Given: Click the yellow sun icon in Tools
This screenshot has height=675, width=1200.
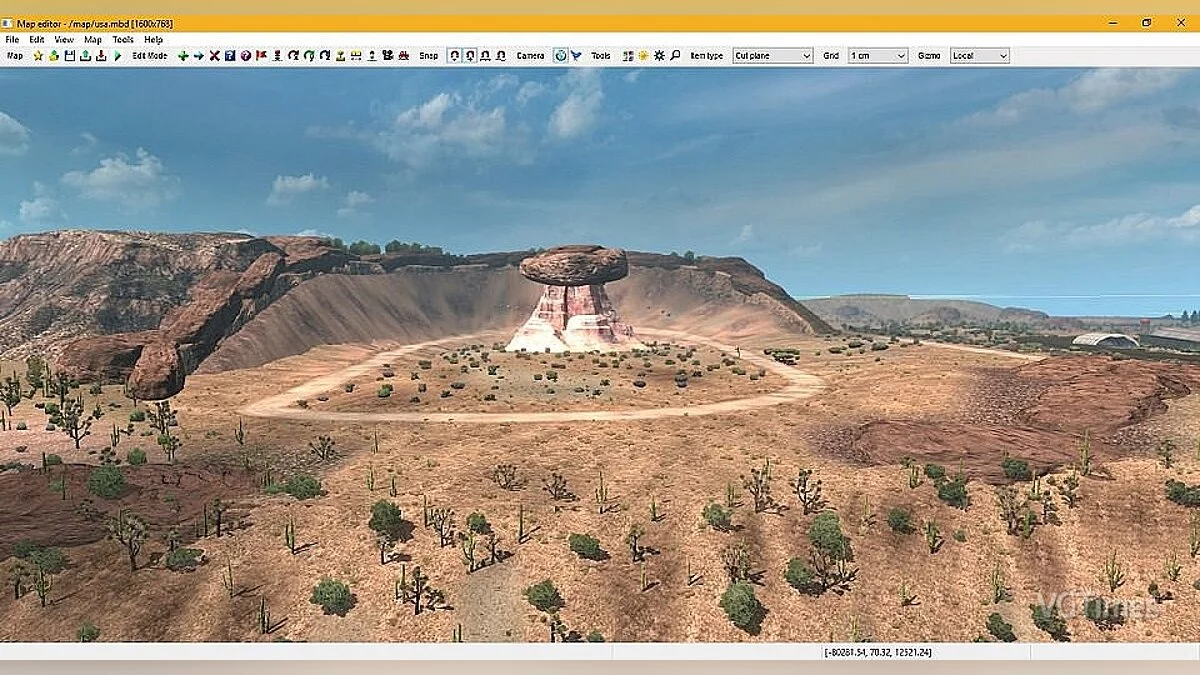Looking at the screenshot, I should (x=643, y=56).
